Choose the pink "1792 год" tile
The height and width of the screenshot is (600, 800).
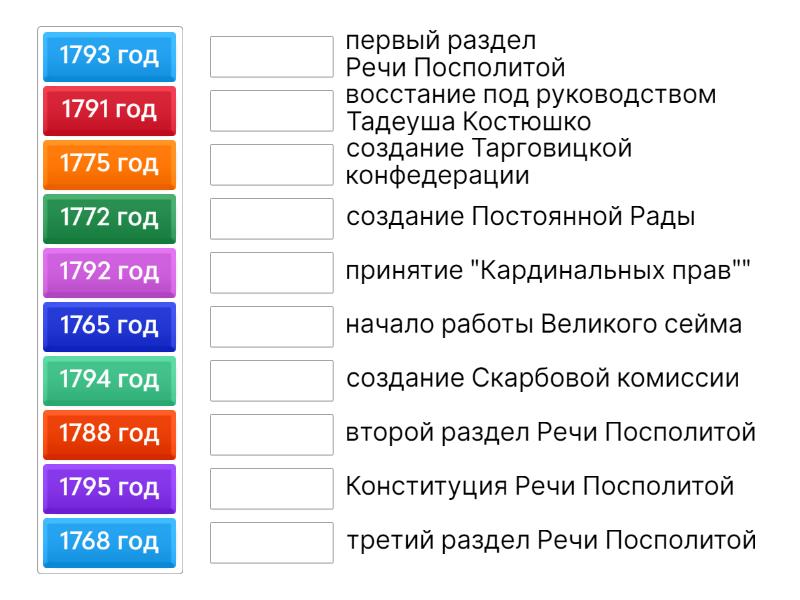coord(110,272)
